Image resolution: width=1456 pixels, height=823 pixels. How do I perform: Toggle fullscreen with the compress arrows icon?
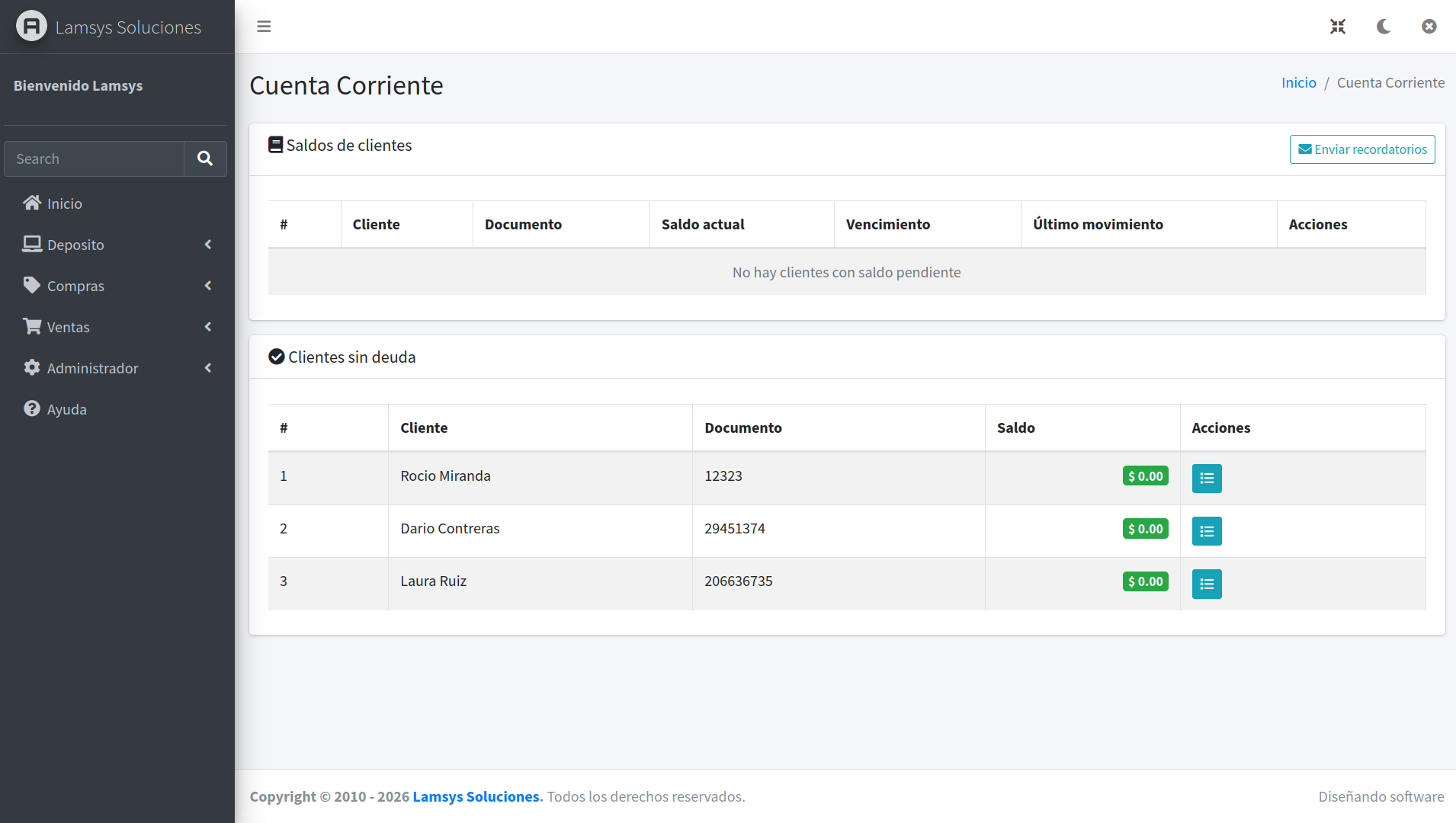click(1338, 27)
